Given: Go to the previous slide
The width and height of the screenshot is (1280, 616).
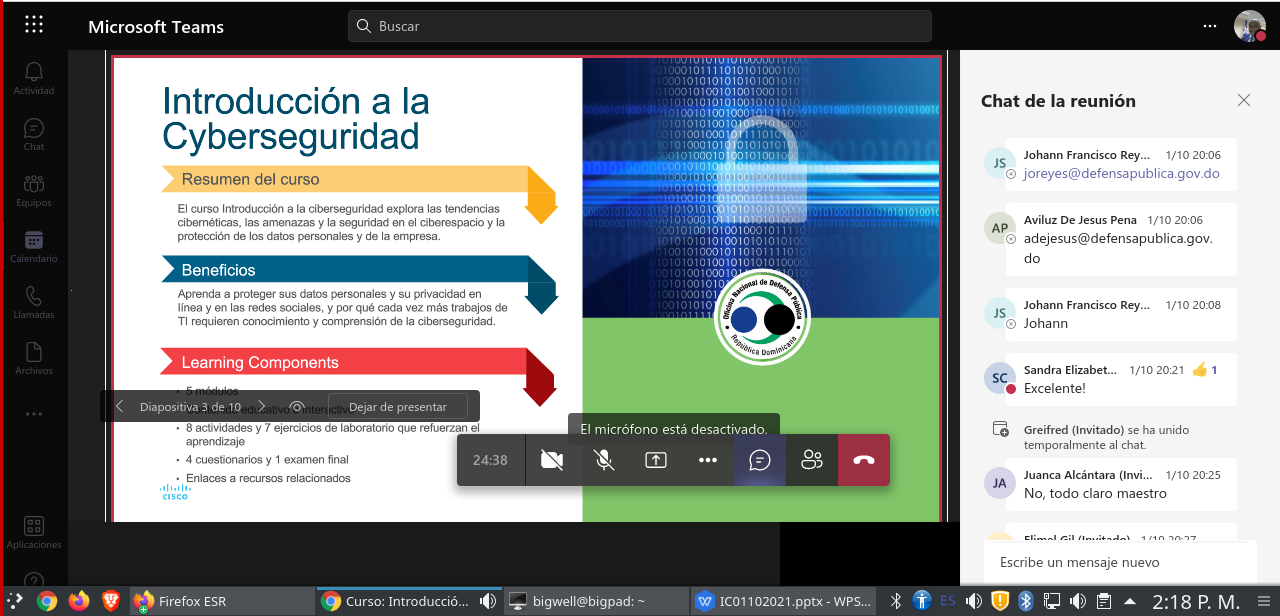Looking at the screenshot, I should coord(120,407).
